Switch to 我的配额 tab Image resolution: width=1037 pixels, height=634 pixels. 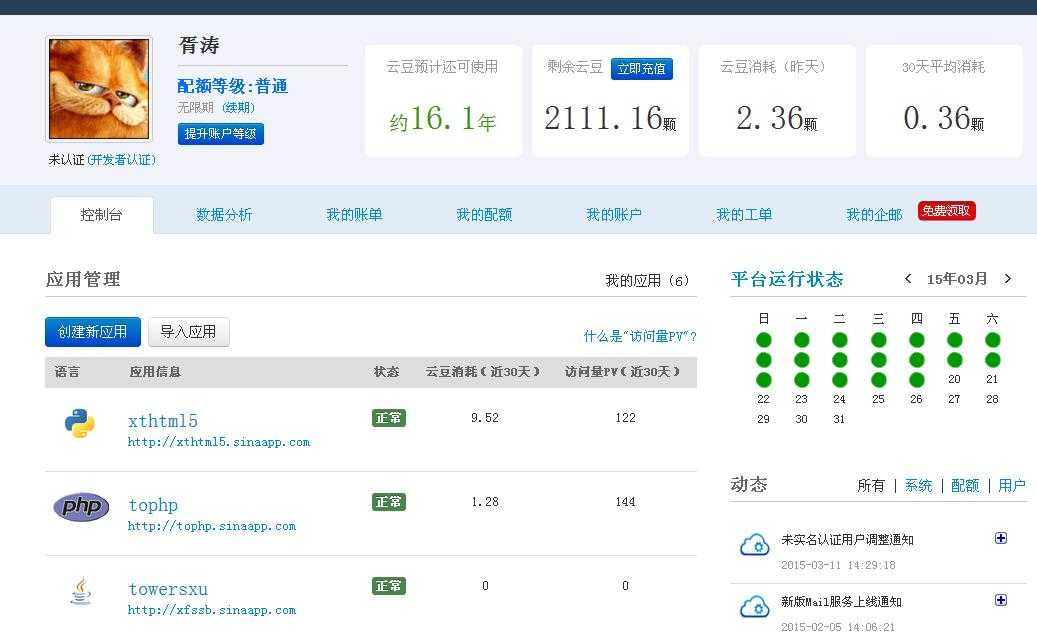pos(484,215)
